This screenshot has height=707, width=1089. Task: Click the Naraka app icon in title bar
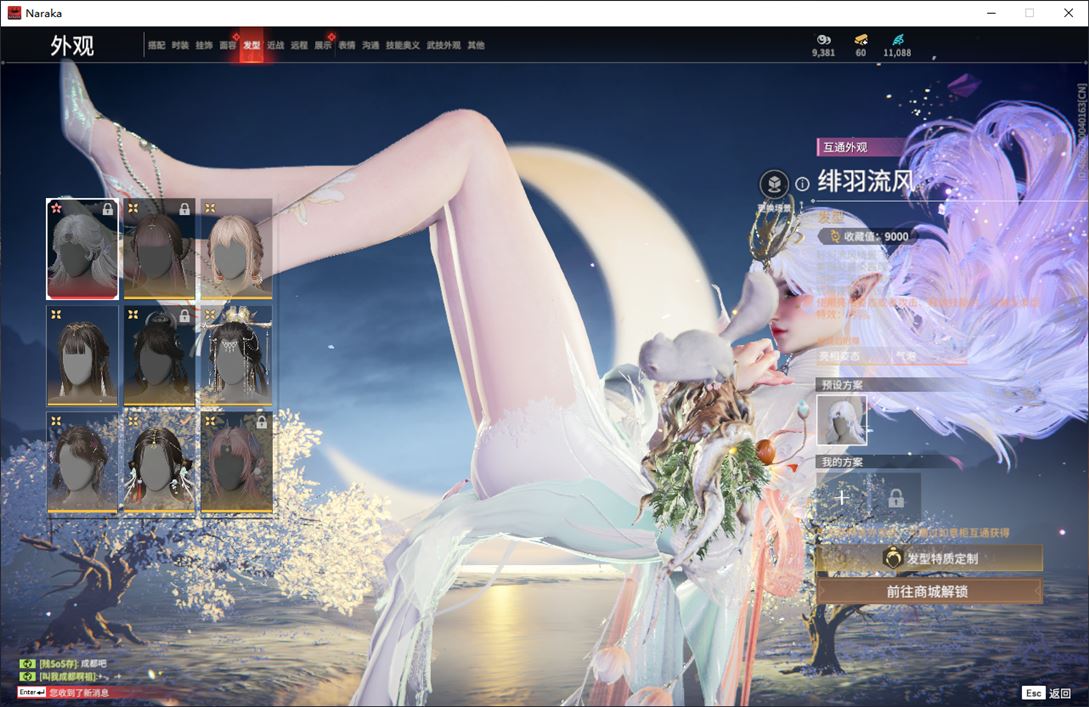pyautogui.click(x=14, y=13)
